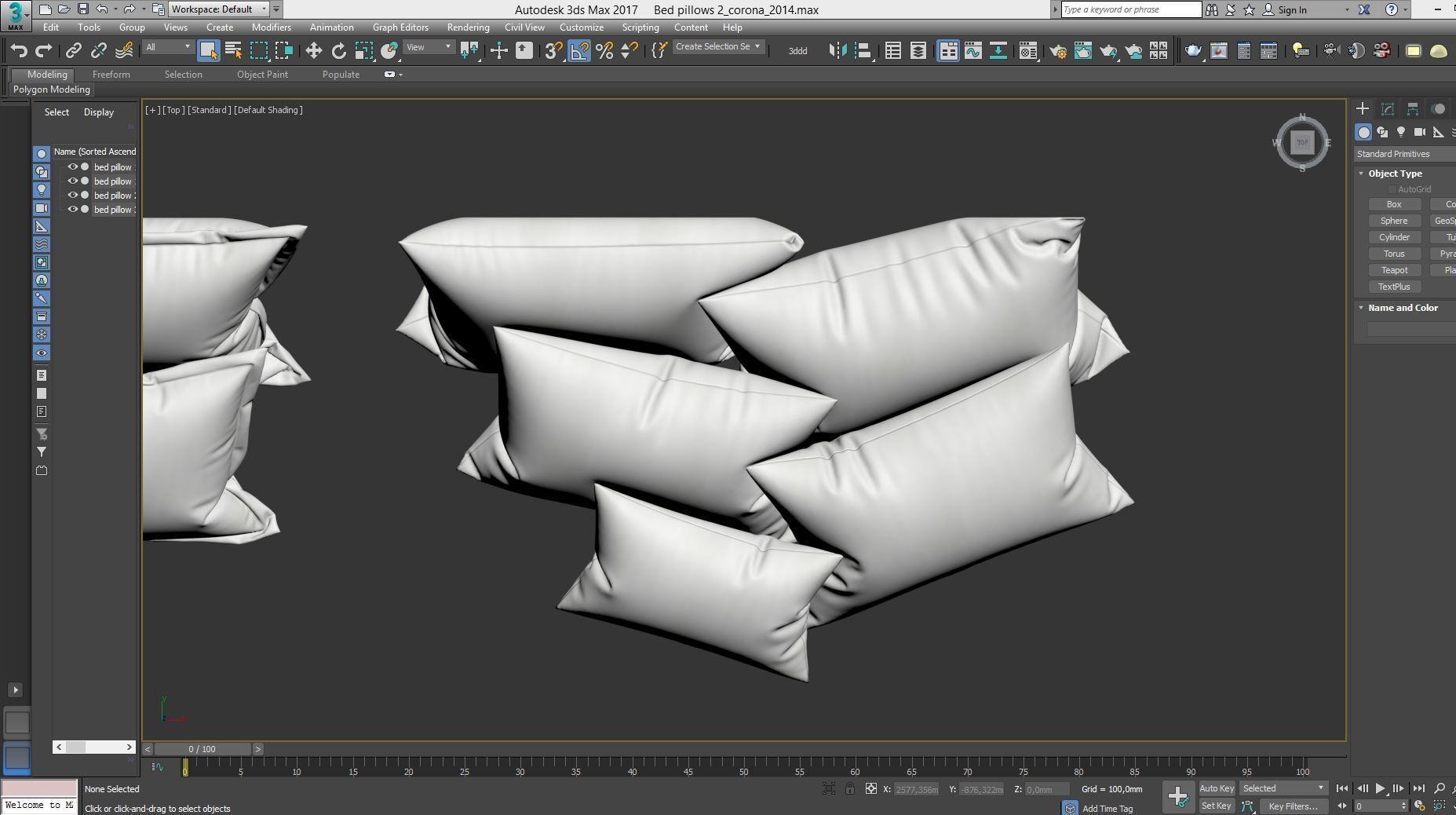Click the search keyword input field

pyautogui.click(x=1131, y=9)
